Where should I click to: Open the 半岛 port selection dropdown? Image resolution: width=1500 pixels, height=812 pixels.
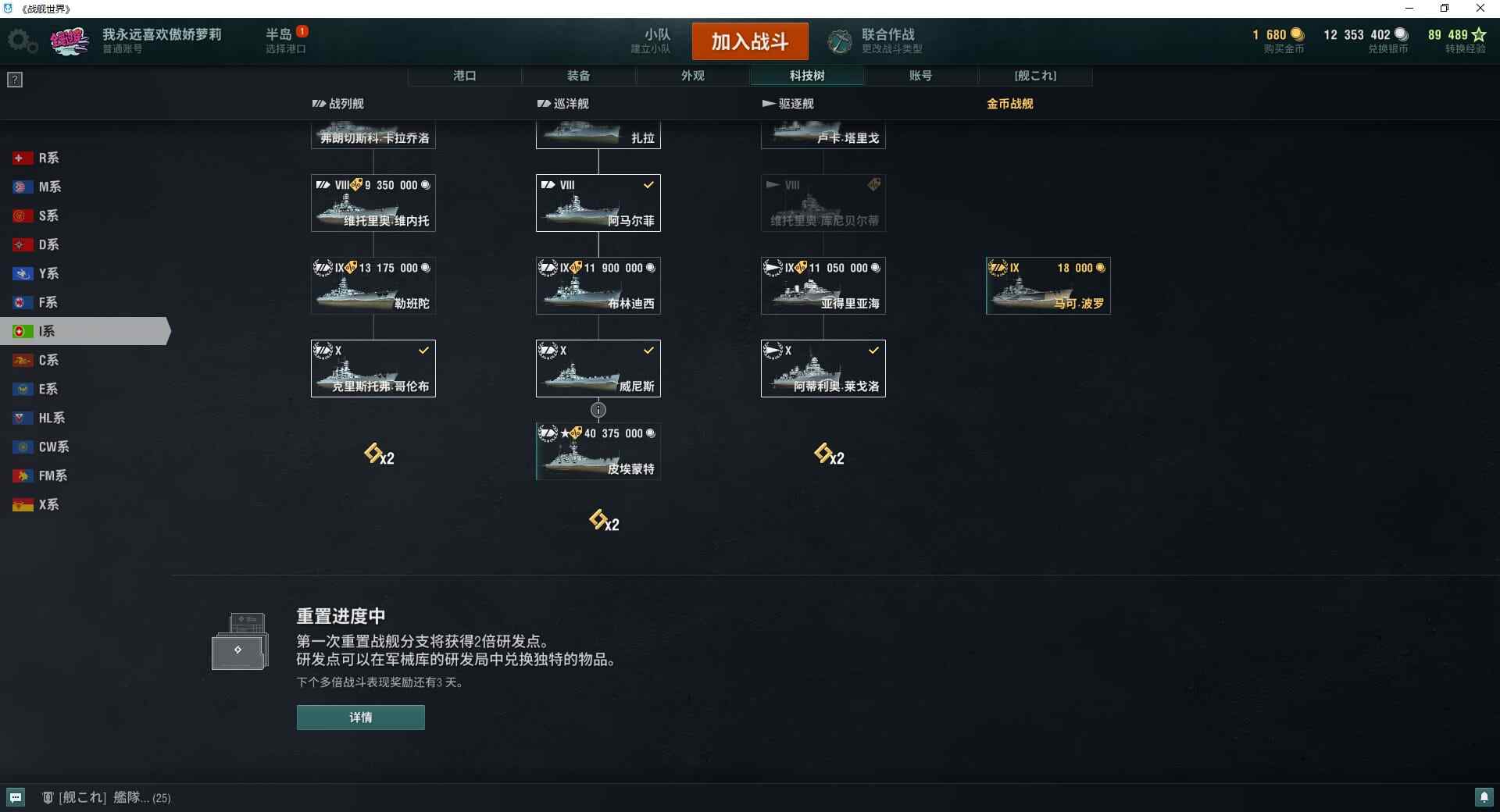[286, 41]
